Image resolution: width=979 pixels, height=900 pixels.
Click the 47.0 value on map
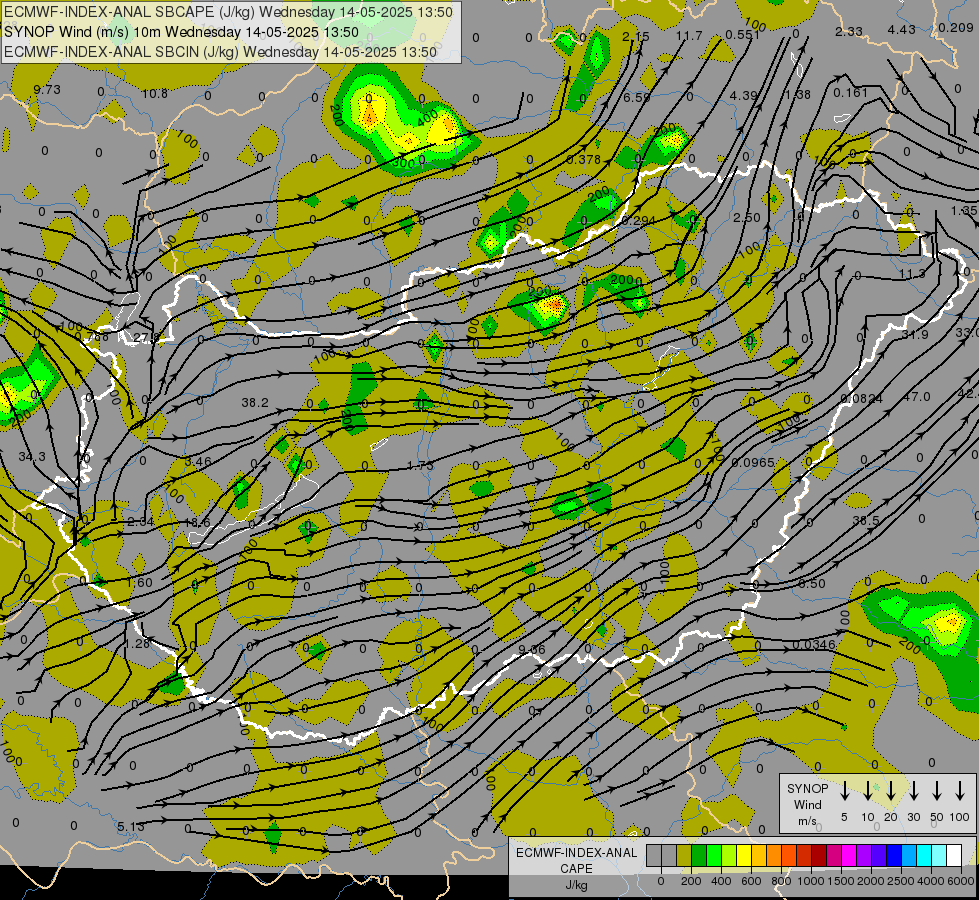click(917, 397)
